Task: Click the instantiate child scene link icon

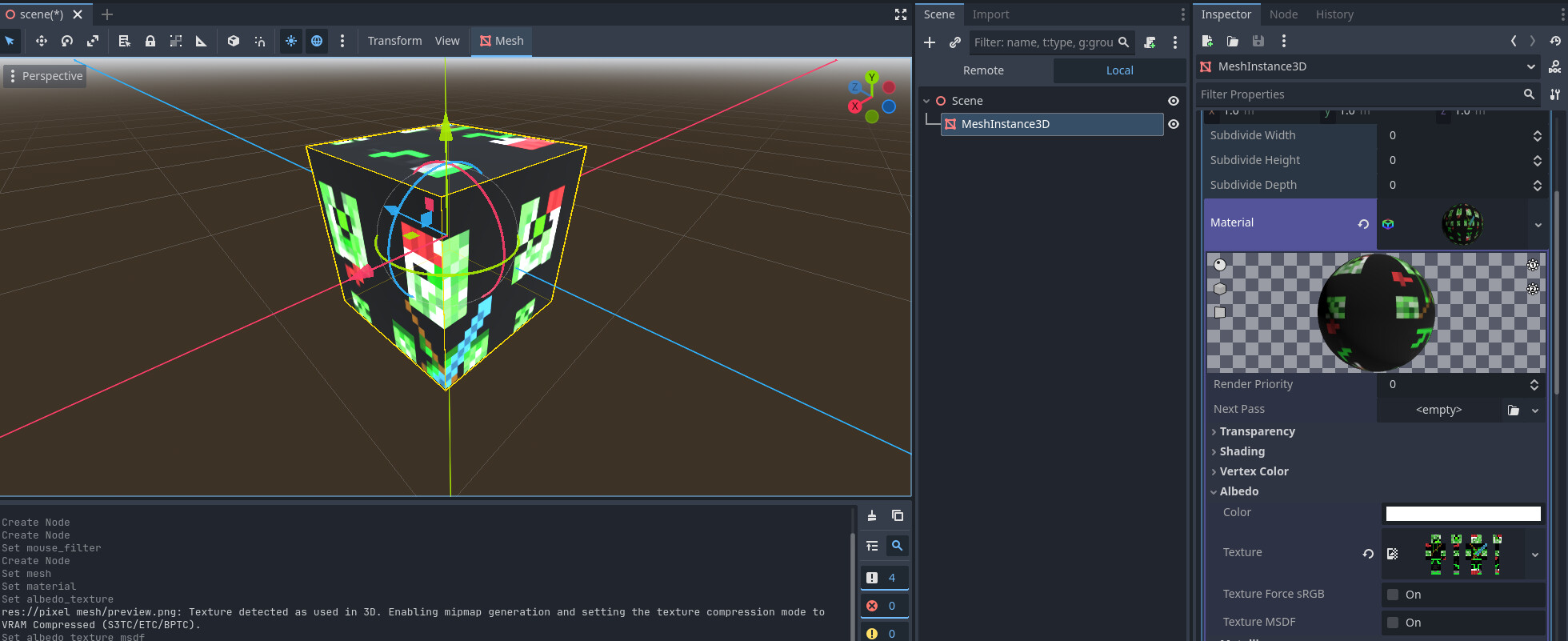Action: [x=954, y=42]
